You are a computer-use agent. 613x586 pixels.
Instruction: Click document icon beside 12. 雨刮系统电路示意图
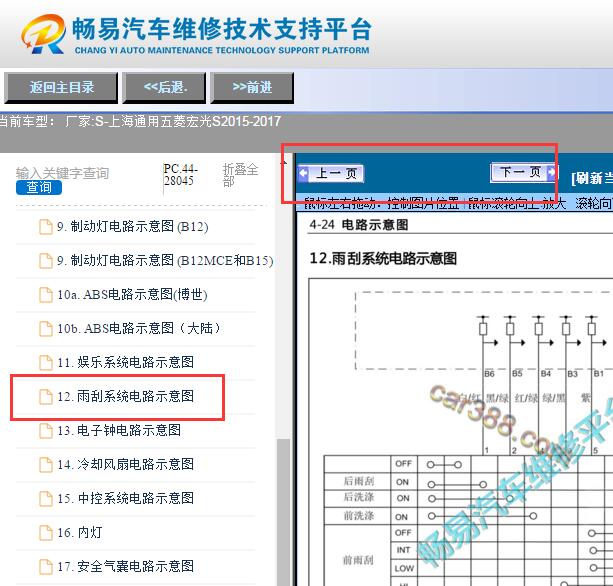(46, 397)
